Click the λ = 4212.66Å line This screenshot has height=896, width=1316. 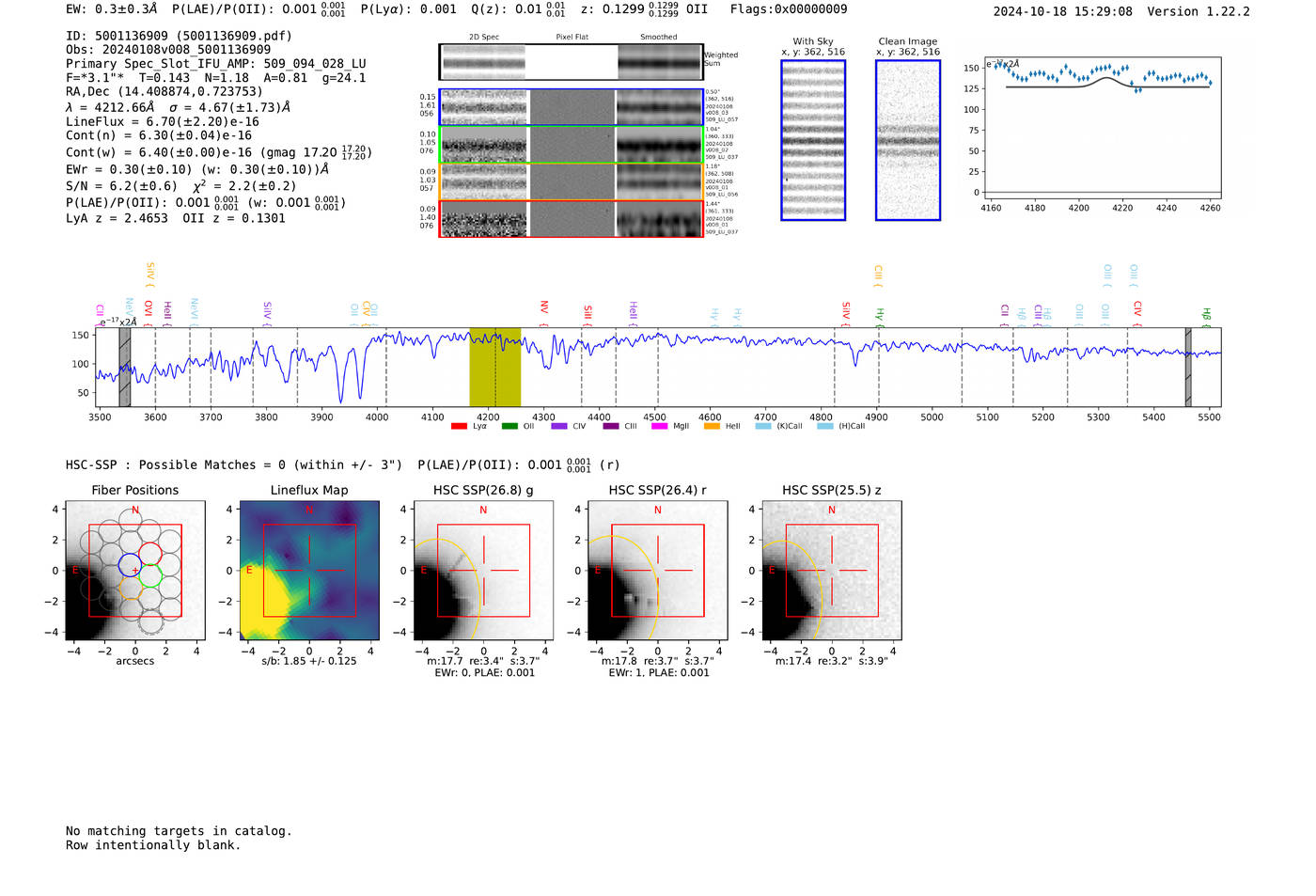(179, 107)
